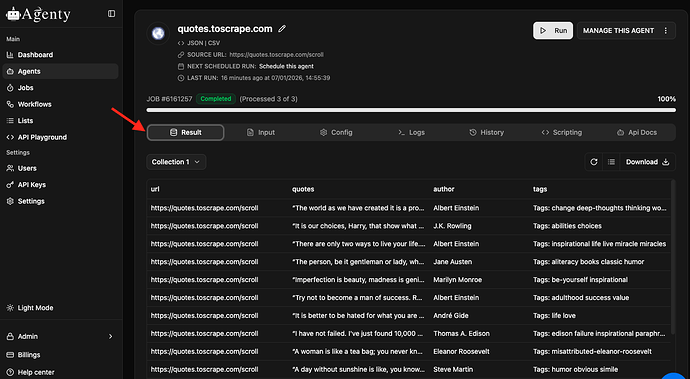
Task: Click 'Tags: be-yourself inspirational' cell
Action: [580, 280]
